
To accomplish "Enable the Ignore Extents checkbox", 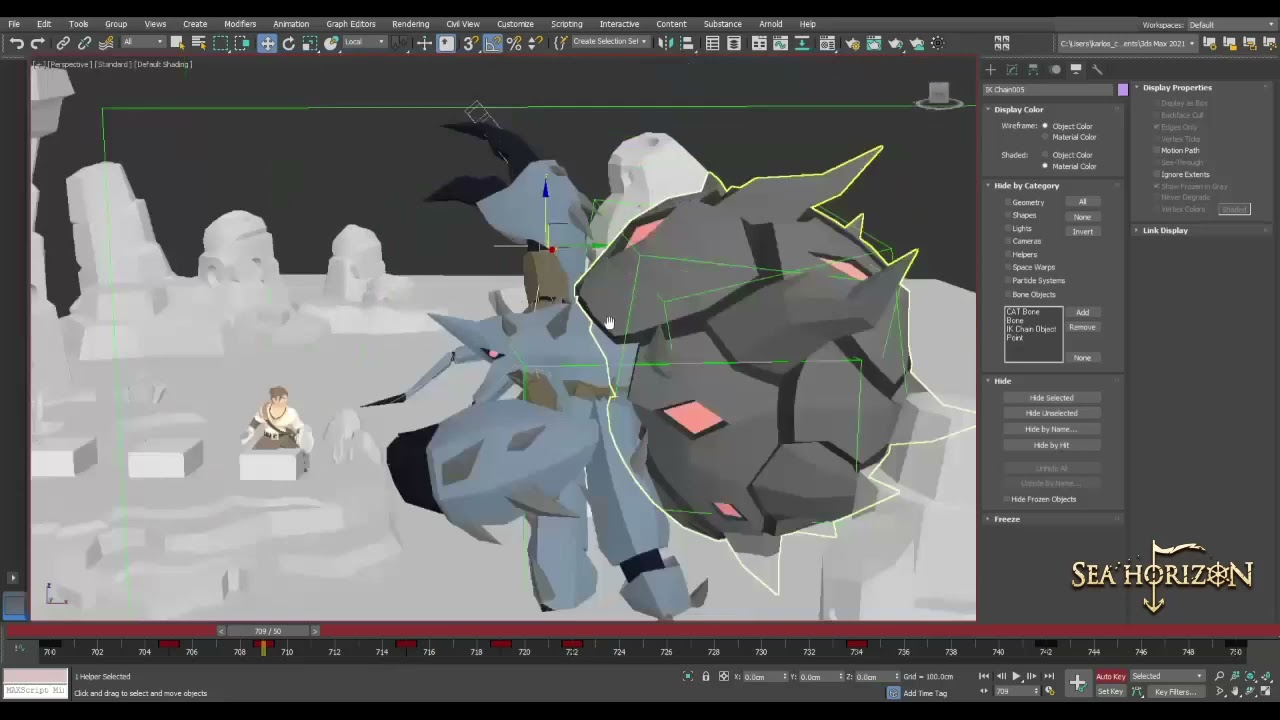I will [1156, 174].
